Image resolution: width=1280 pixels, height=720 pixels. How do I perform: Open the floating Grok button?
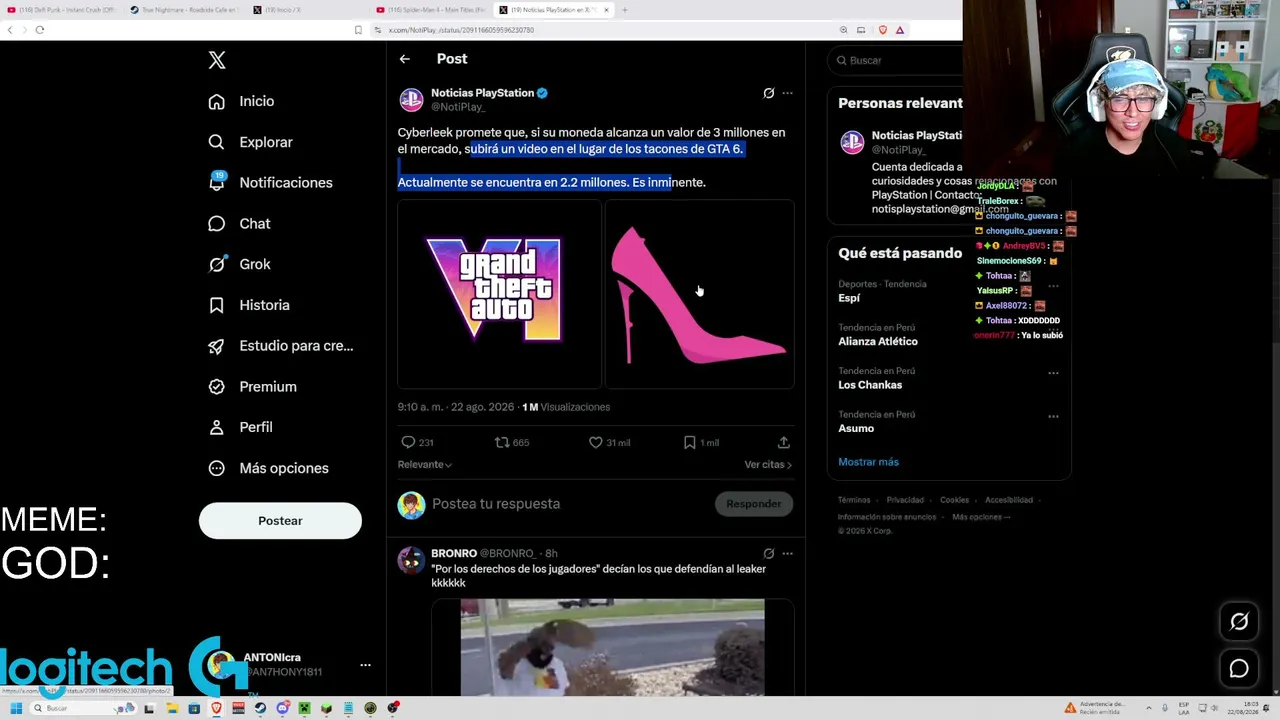coord(1239,622)
